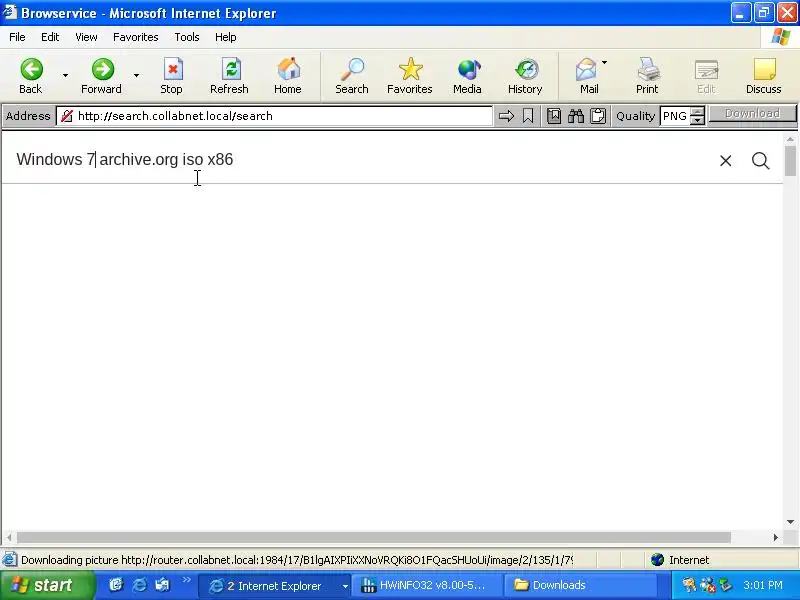The height and width of the screenshot is (600, 800).
Task: Open the Tools menu
Action: (x=187, y=37)
